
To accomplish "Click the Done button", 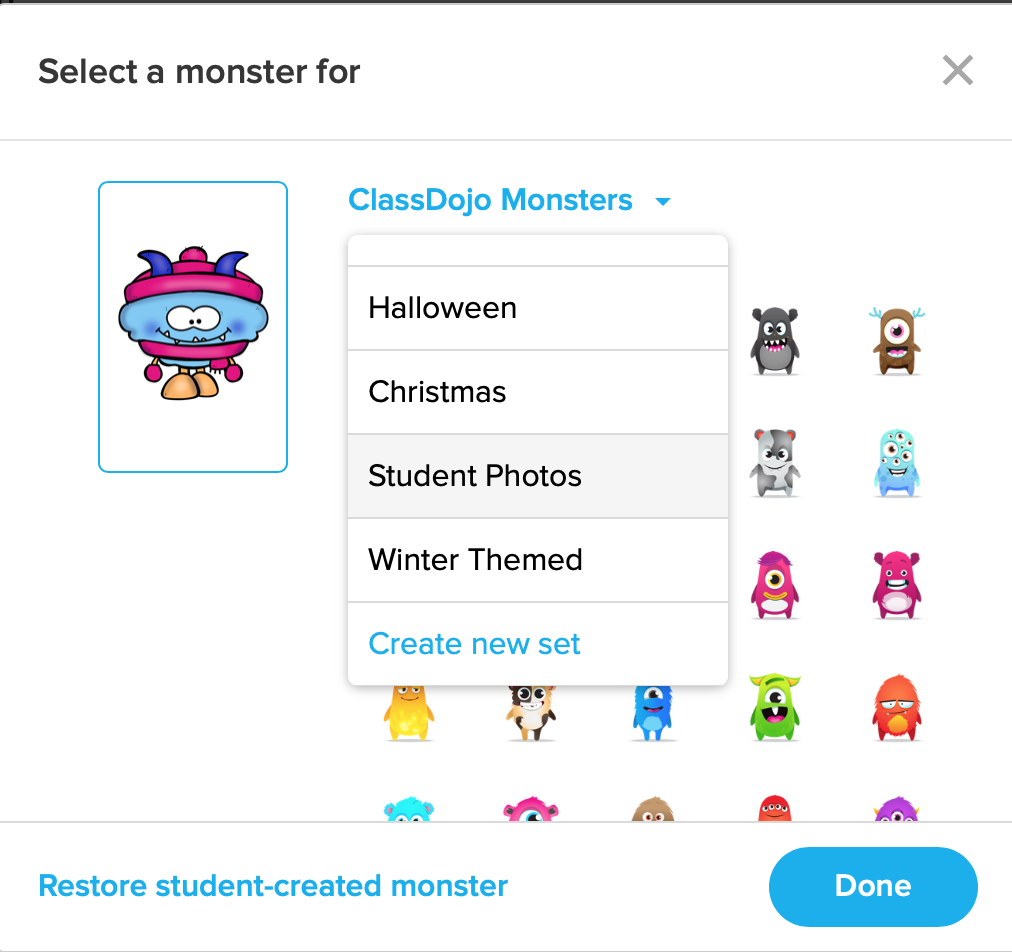I will (x=871, y=885).
